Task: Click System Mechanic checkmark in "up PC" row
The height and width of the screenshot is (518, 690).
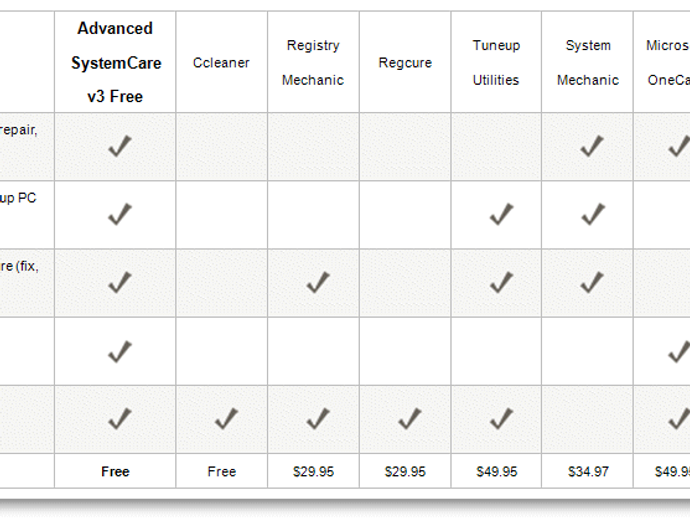Action: [x=592, y=214]
